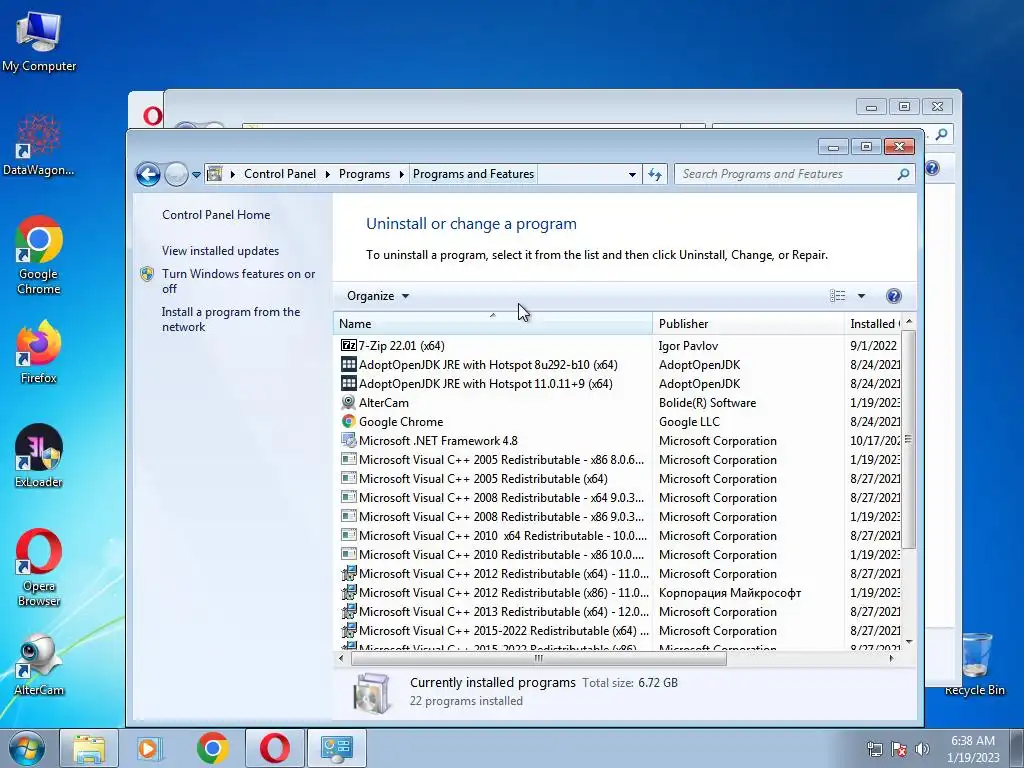Click Control Panel in the breadcrumb
1024x768 pixels.
[x=280, y=174]
